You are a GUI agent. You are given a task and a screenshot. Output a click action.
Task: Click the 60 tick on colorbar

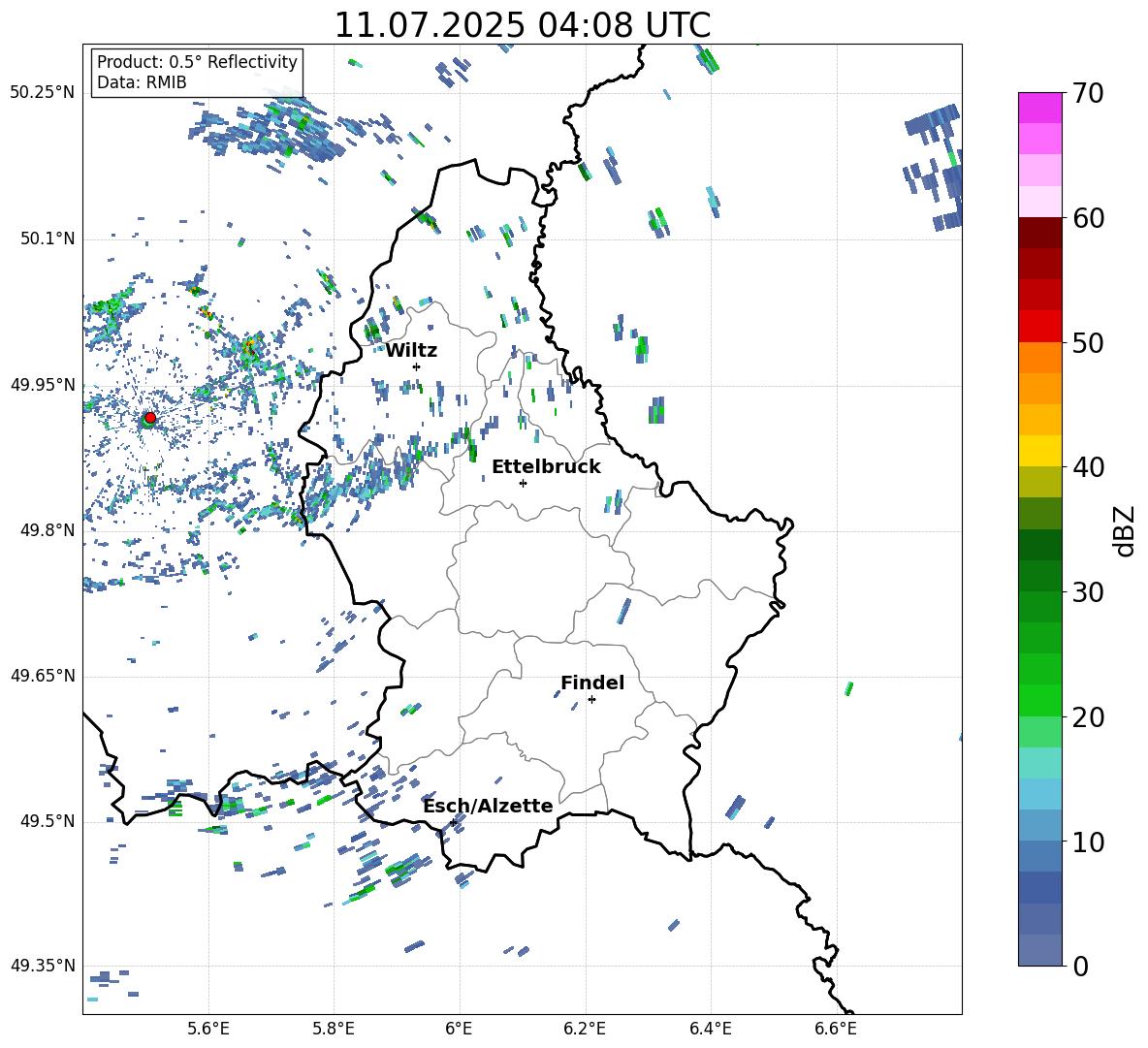click(1088, 218)
